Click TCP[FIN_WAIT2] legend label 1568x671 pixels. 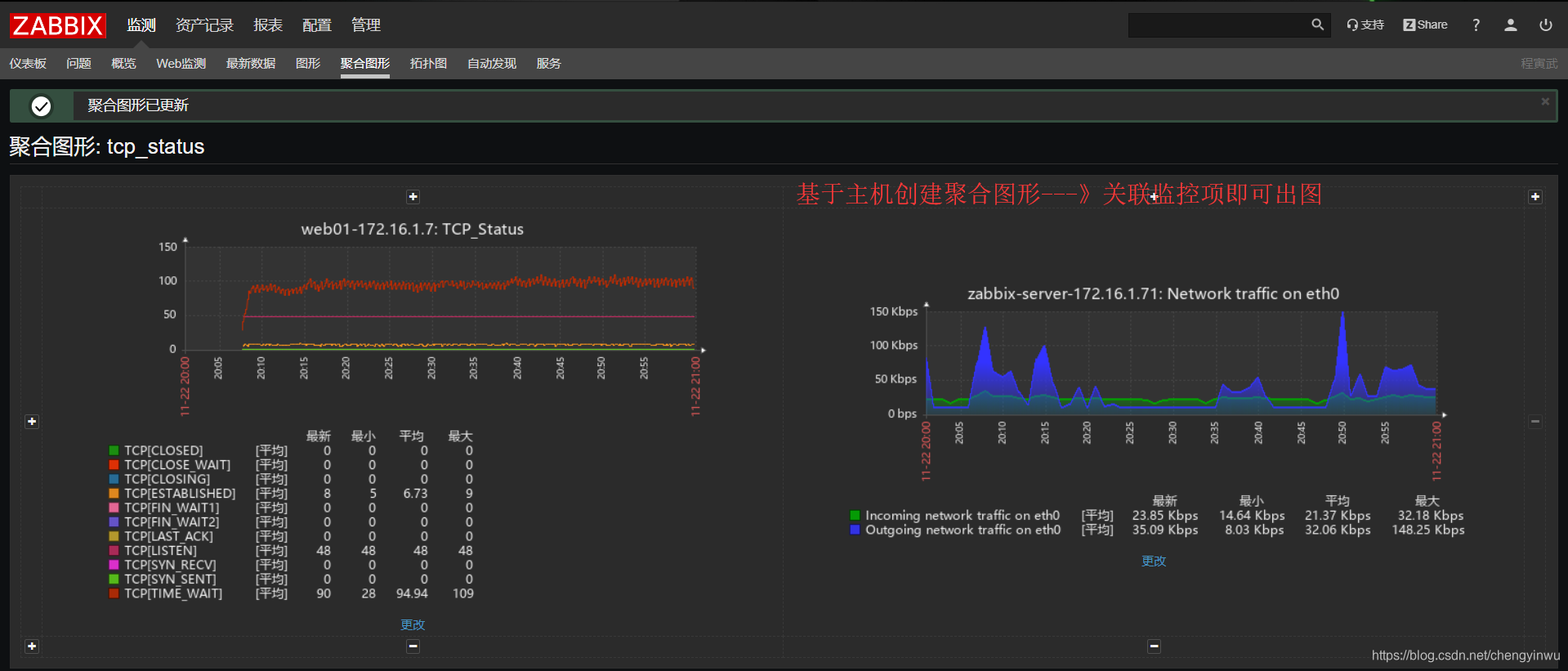pos(172,522)
